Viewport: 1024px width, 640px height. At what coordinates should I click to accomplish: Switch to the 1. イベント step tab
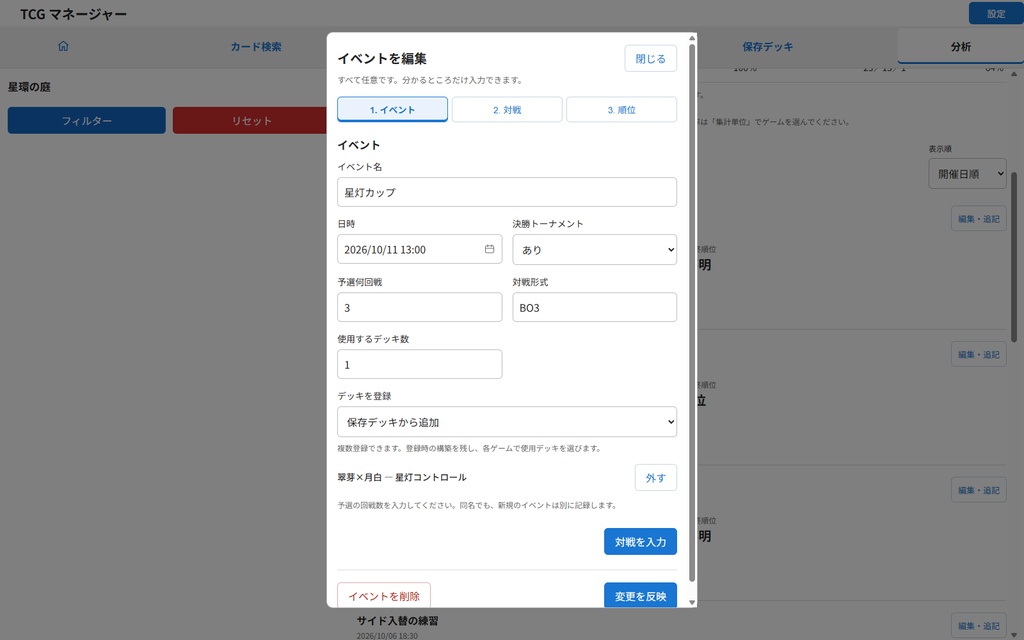click(x=392, y=109)
